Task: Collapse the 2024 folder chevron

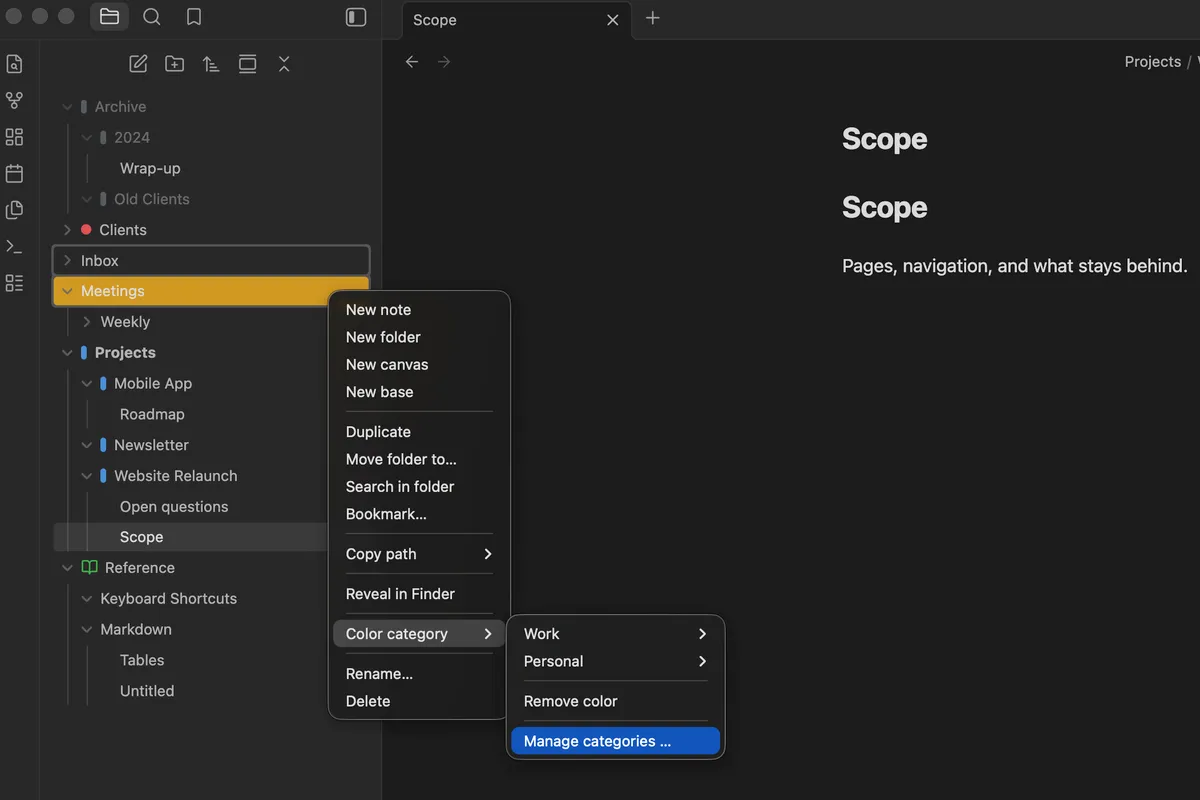Action: point(87,138)
